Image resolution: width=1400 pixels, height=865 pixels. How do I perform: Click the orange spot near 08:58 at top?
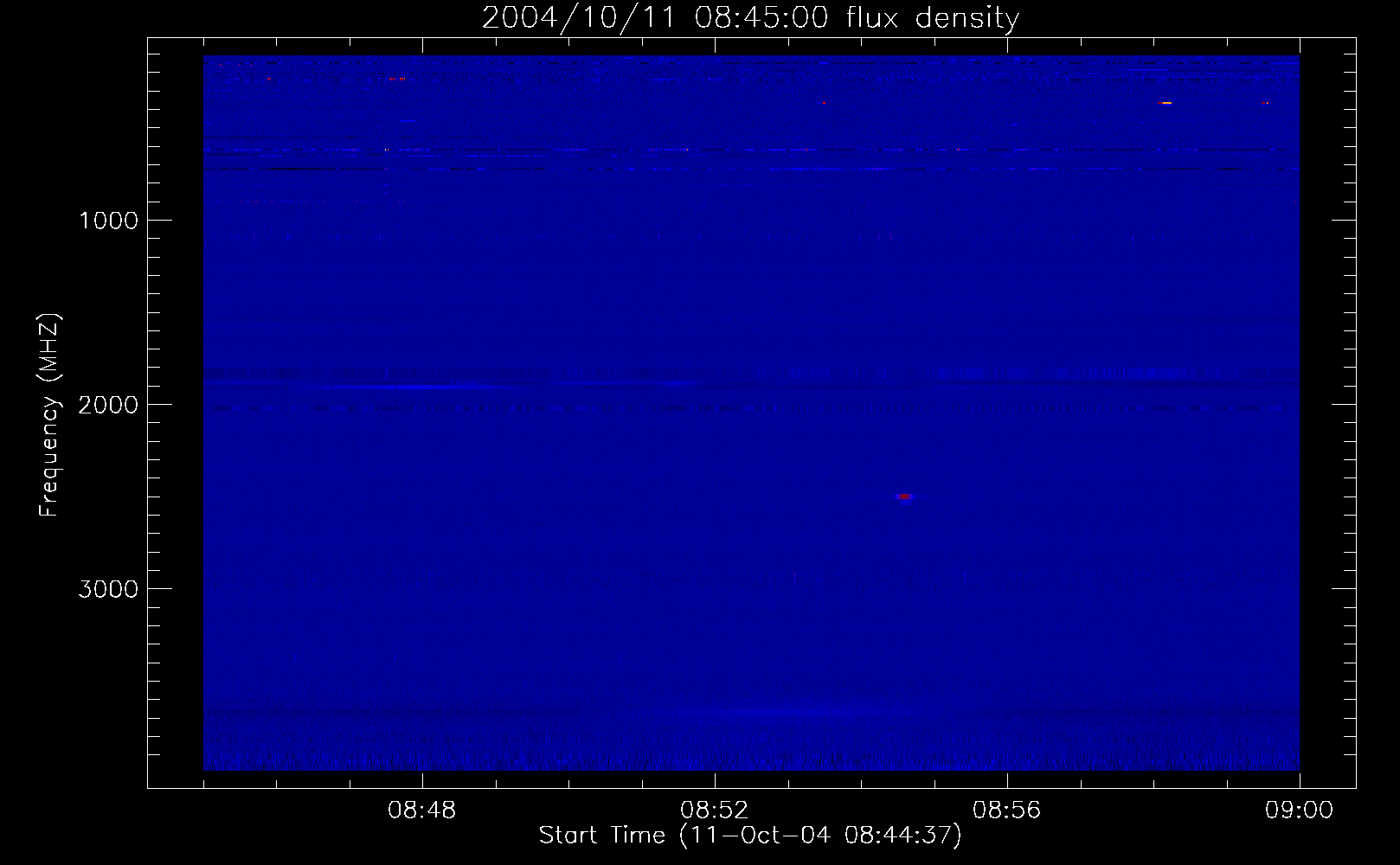click(1165, 103)
